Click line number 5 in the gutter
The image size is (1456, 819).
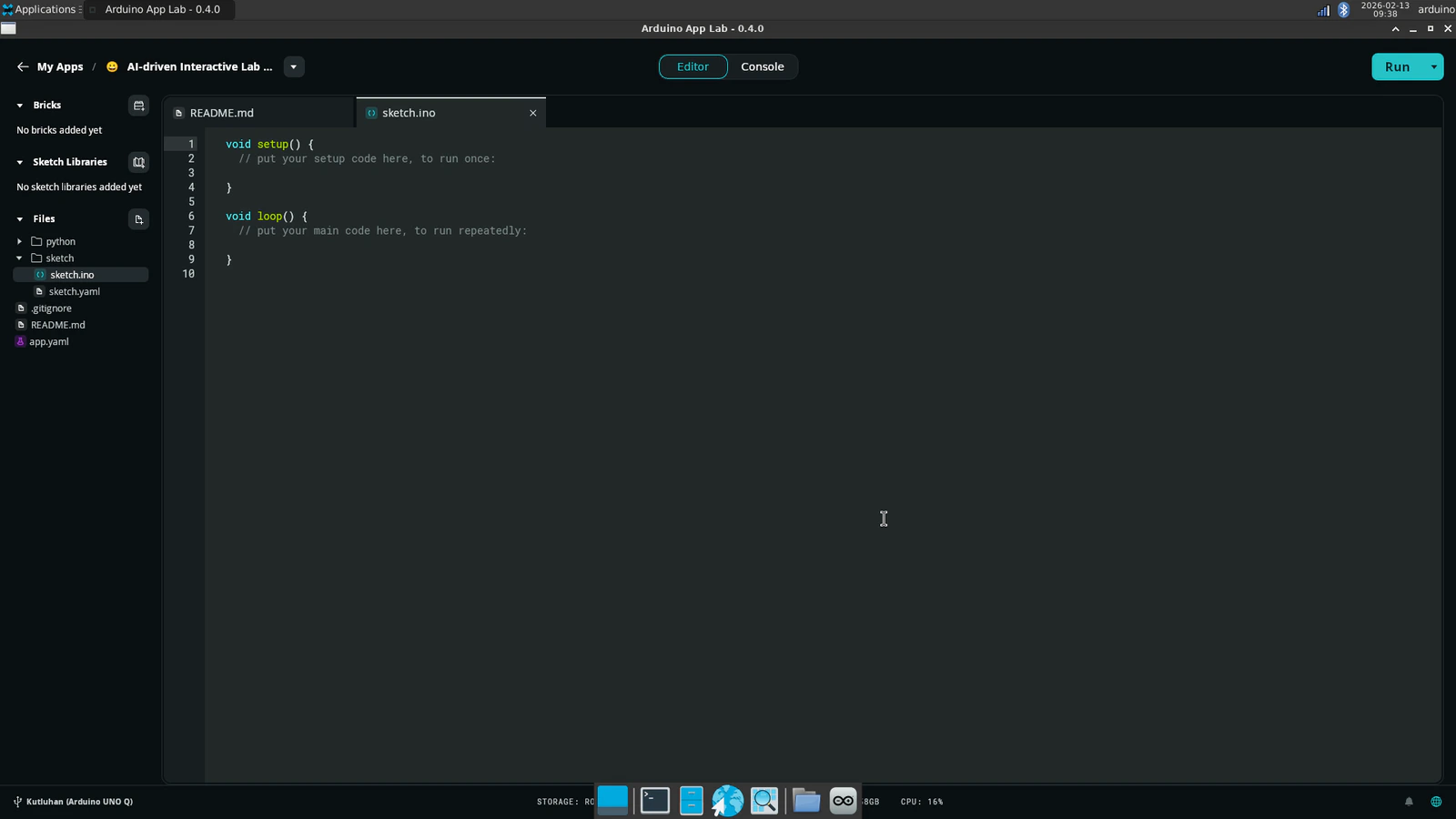191,202
